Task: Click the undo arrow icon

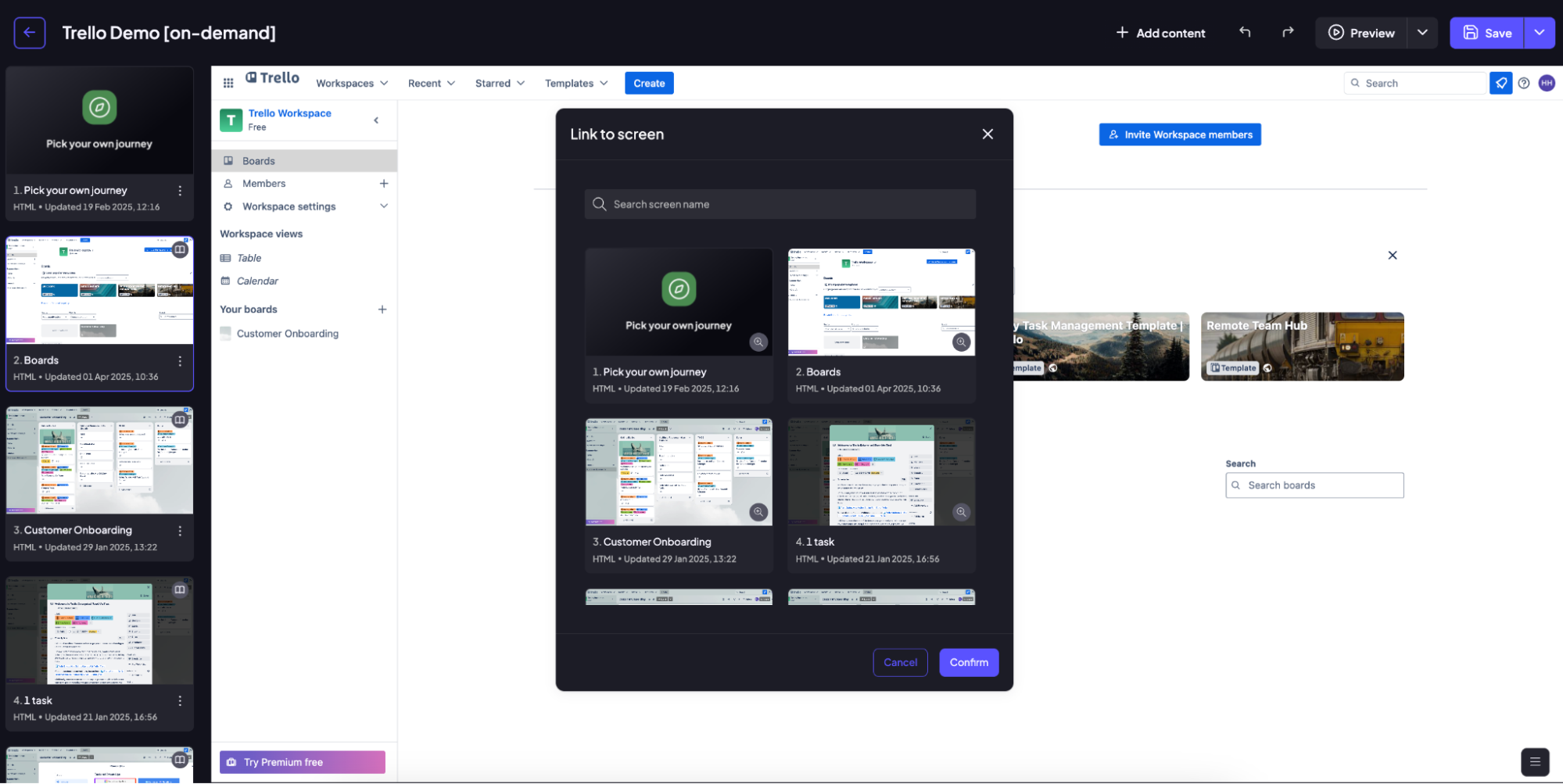Action: [1245, 32]
